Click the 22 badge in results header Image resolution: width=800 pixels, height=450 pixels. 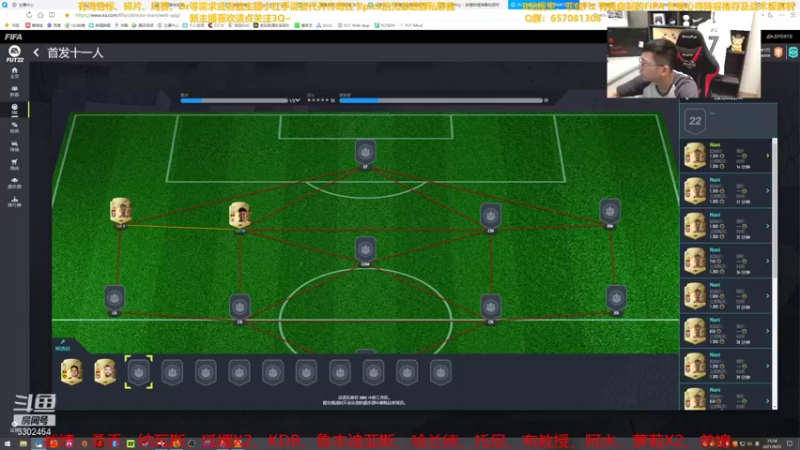click(695, 121)
